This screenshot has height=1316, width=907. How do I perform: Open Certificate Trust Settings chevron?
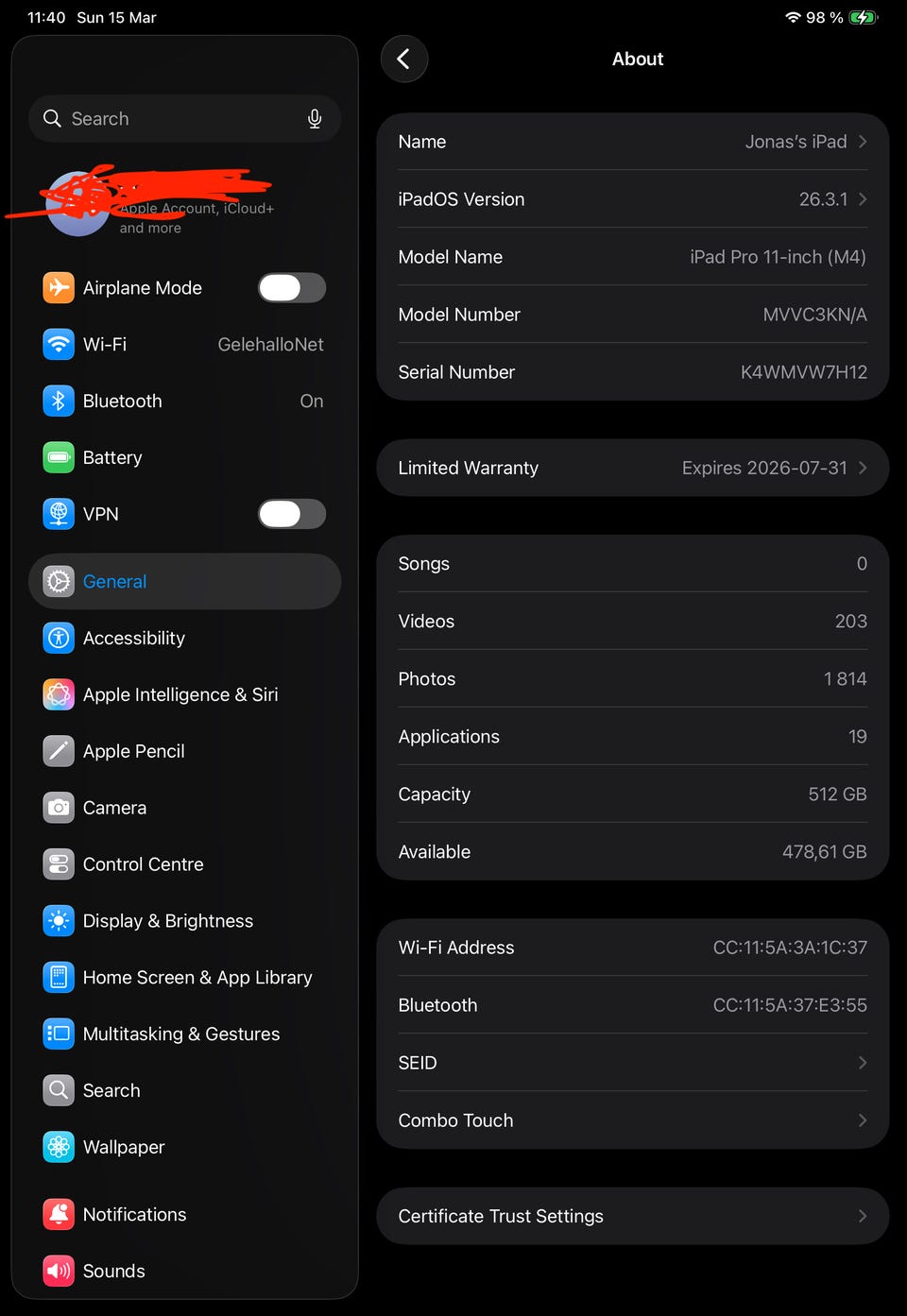[863, 1216]
